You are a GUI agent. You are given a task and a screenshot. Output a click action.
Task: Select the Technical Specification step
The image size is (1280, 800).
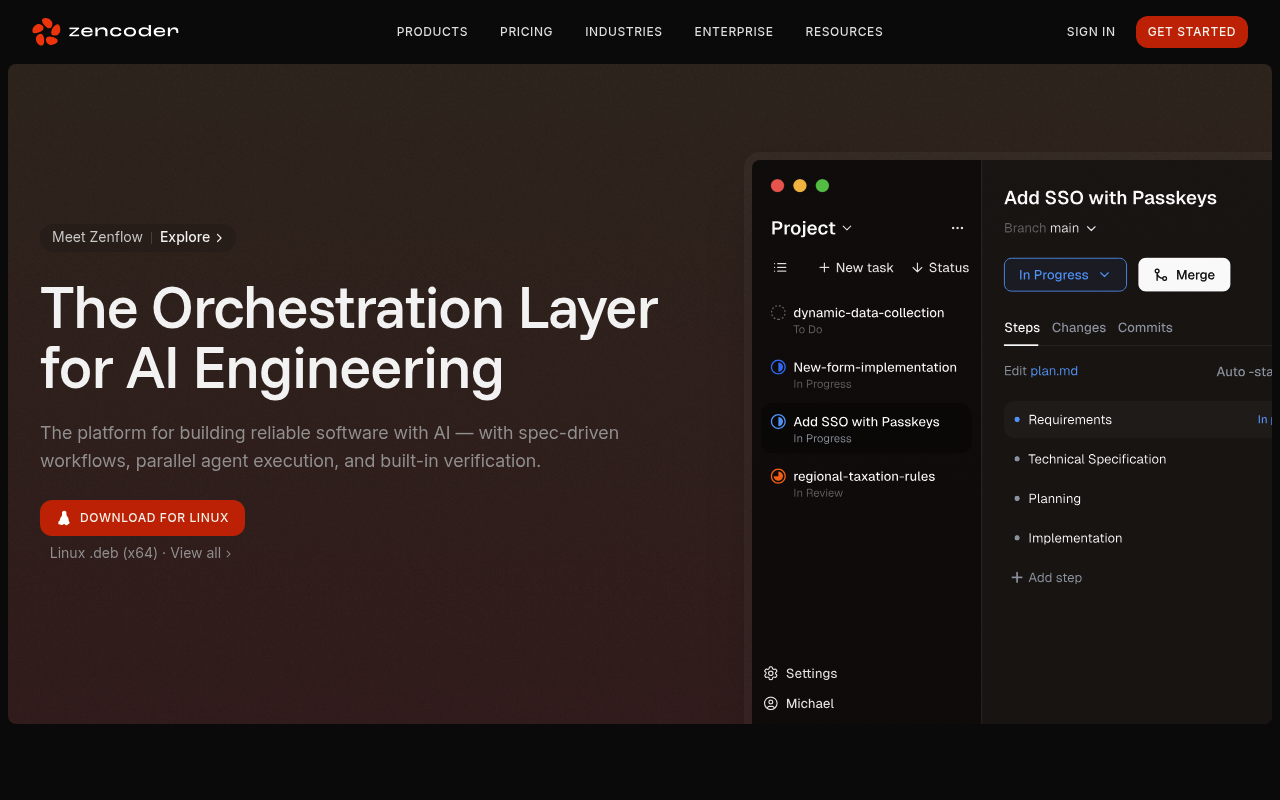1097,459
